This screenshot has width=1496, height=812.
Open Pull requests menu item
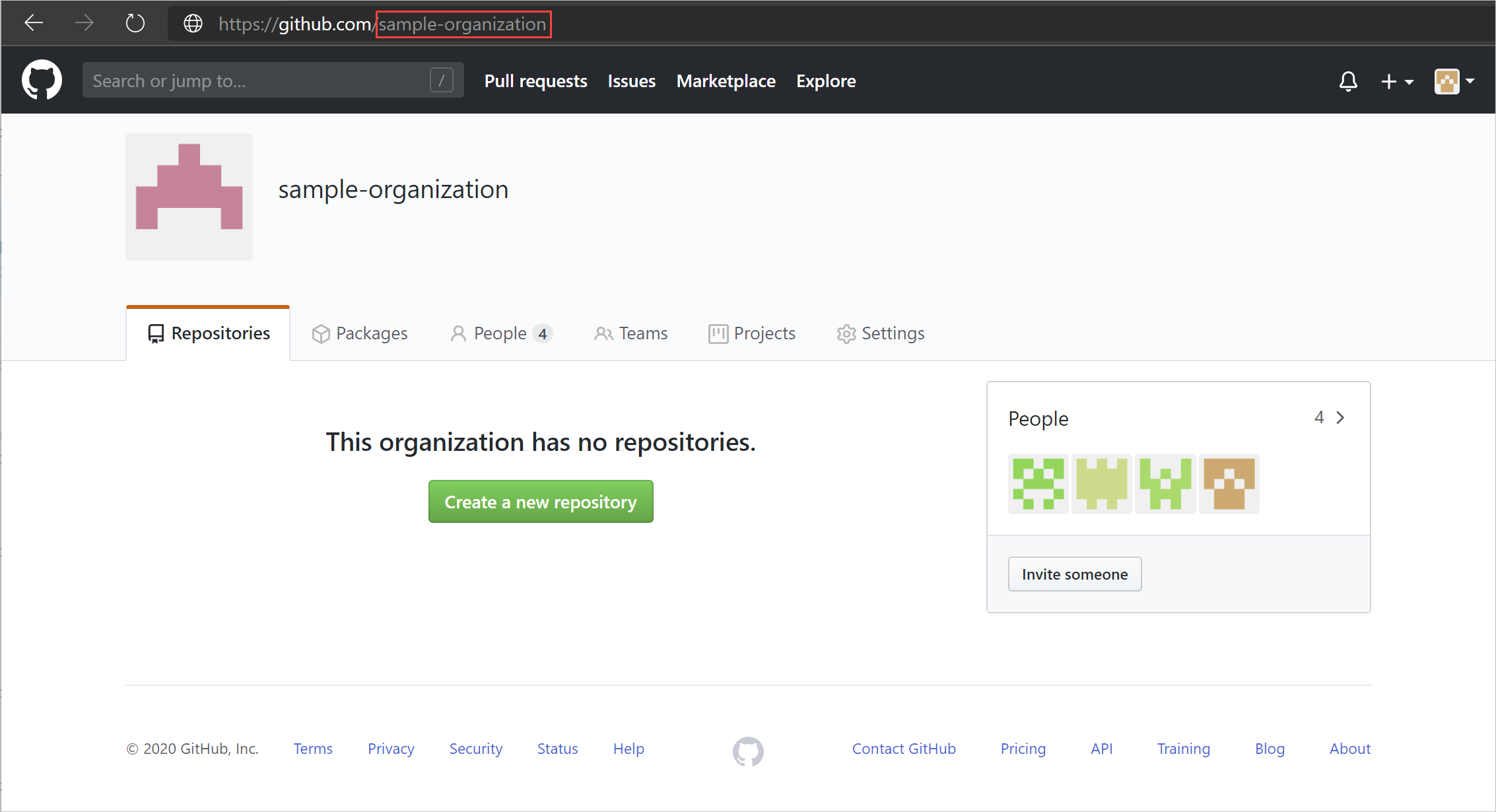tap(536, 81)
